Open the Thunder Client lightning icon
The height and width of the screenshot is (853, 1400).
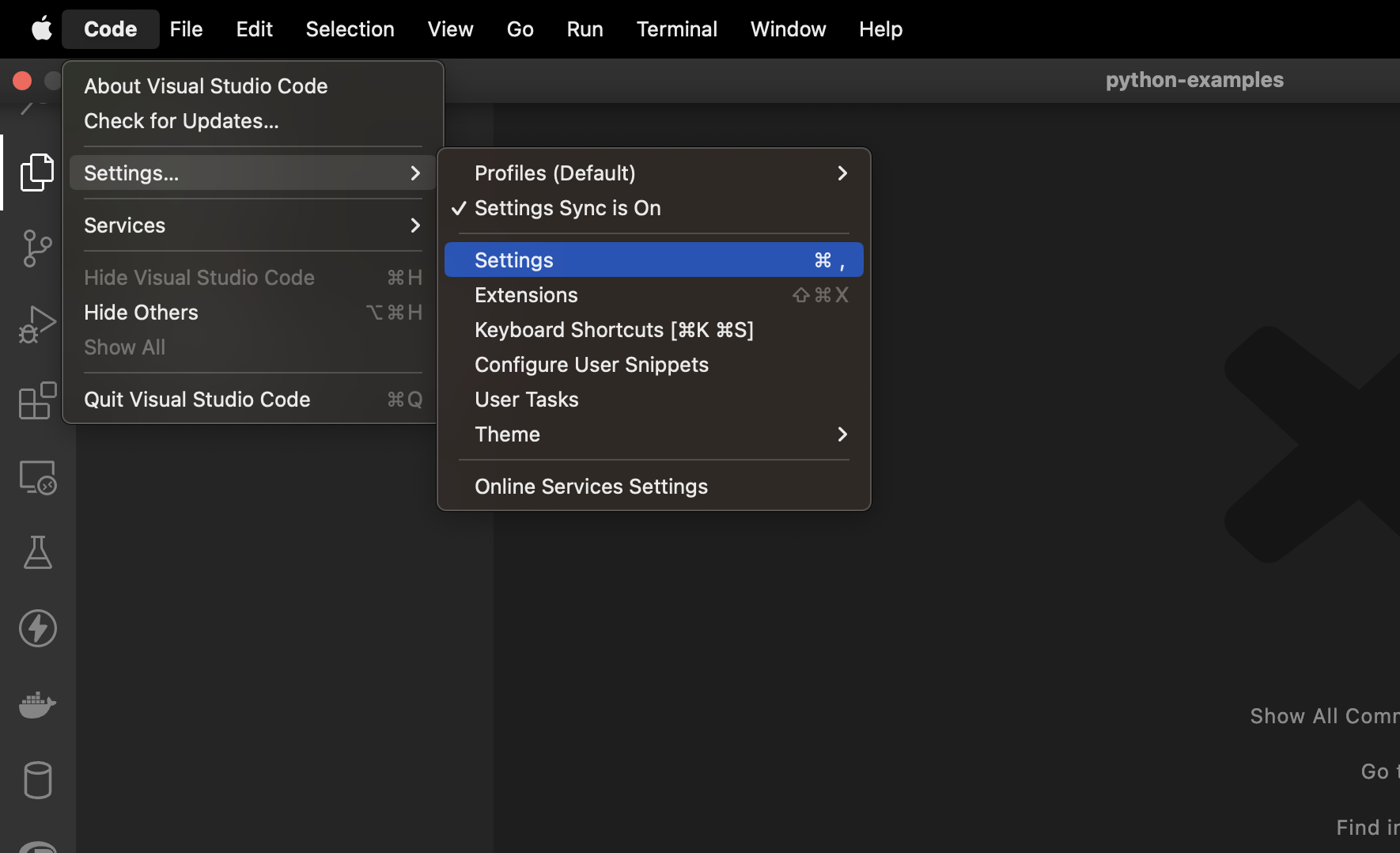tap(37, 628)
